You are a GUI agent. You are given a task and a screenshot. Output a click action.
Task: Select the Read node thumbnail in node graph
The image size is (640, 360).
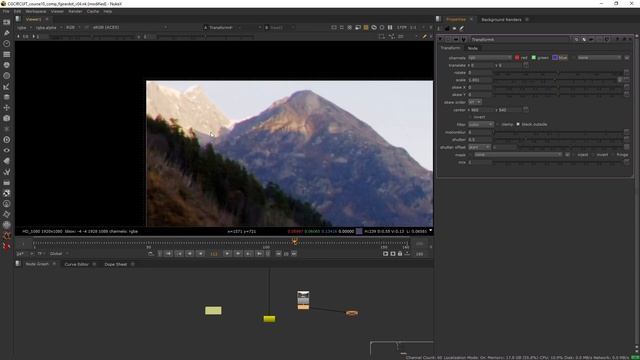click(303, 298)
